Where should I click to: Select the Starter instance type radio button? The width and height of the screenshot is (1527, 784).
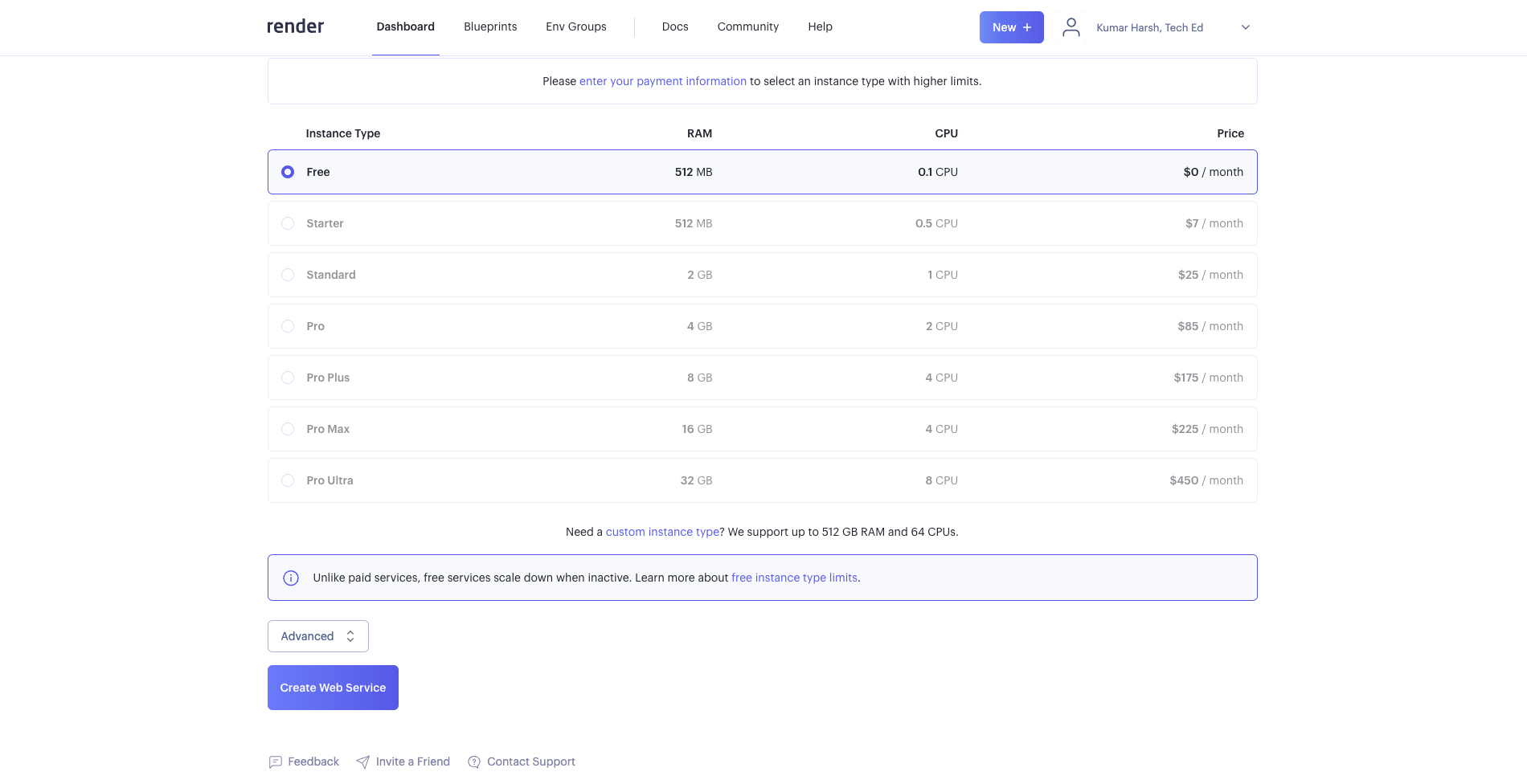(288, 223)
